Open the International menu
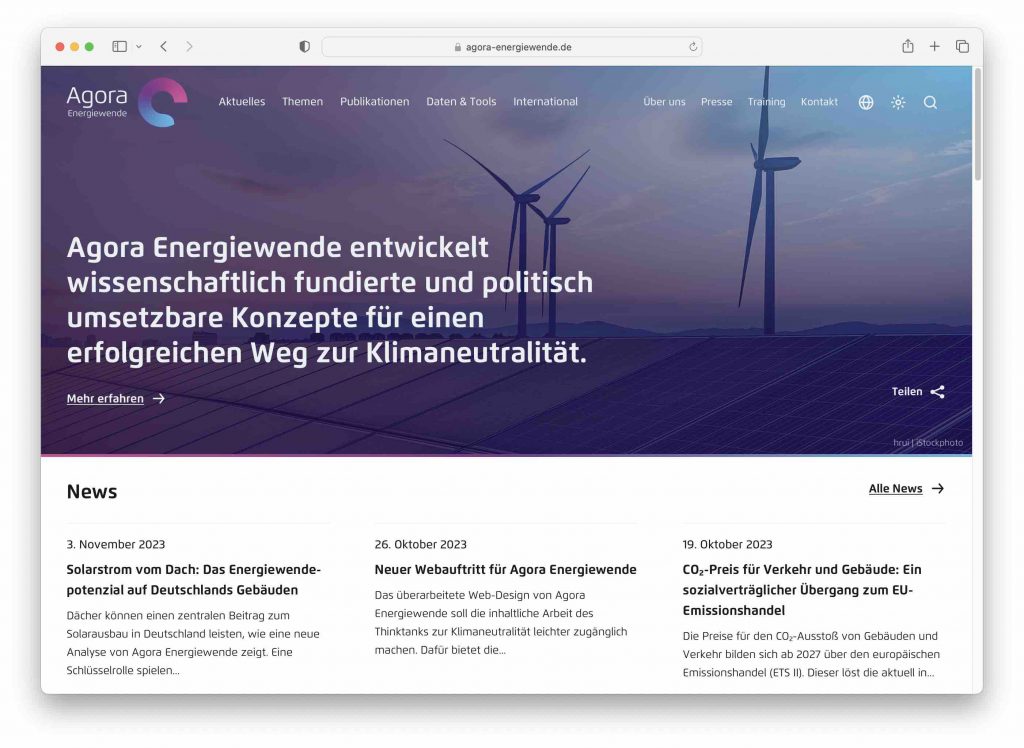This screenshot has width=1024, height=748. pyautogui.click(x=545, y=102)
